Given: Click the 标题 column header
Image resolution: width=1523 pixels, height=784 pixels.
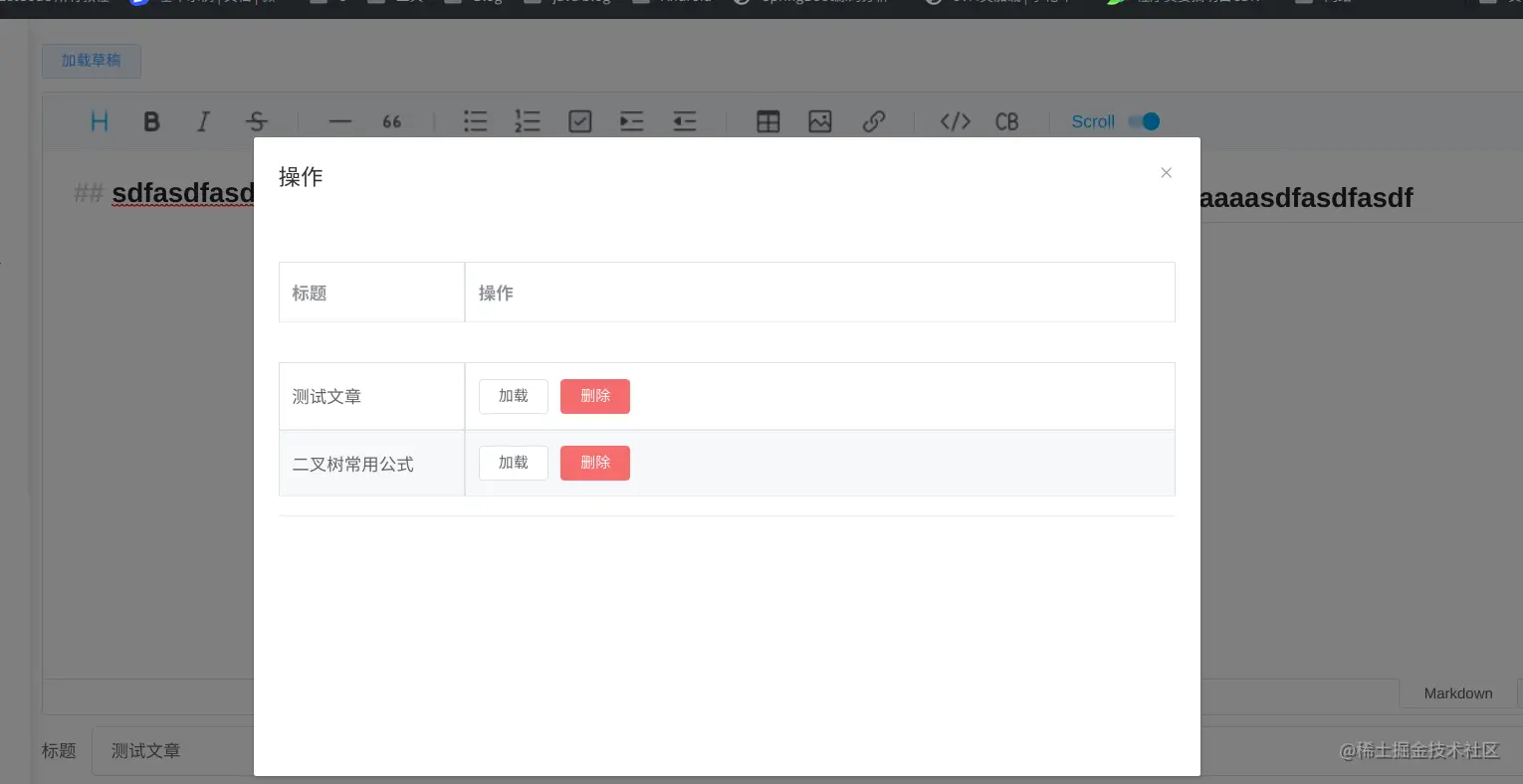Looking at the screenshot, I should click(x=372, y=293).
